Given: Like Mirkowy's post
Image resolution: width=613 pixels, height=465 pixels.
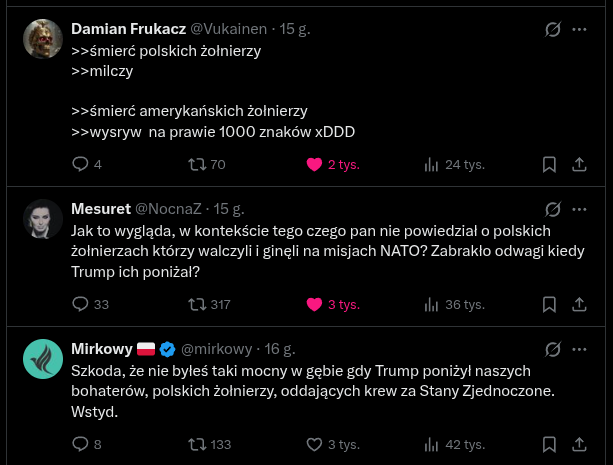Looking at the screenshot, I should pos(314,444).
